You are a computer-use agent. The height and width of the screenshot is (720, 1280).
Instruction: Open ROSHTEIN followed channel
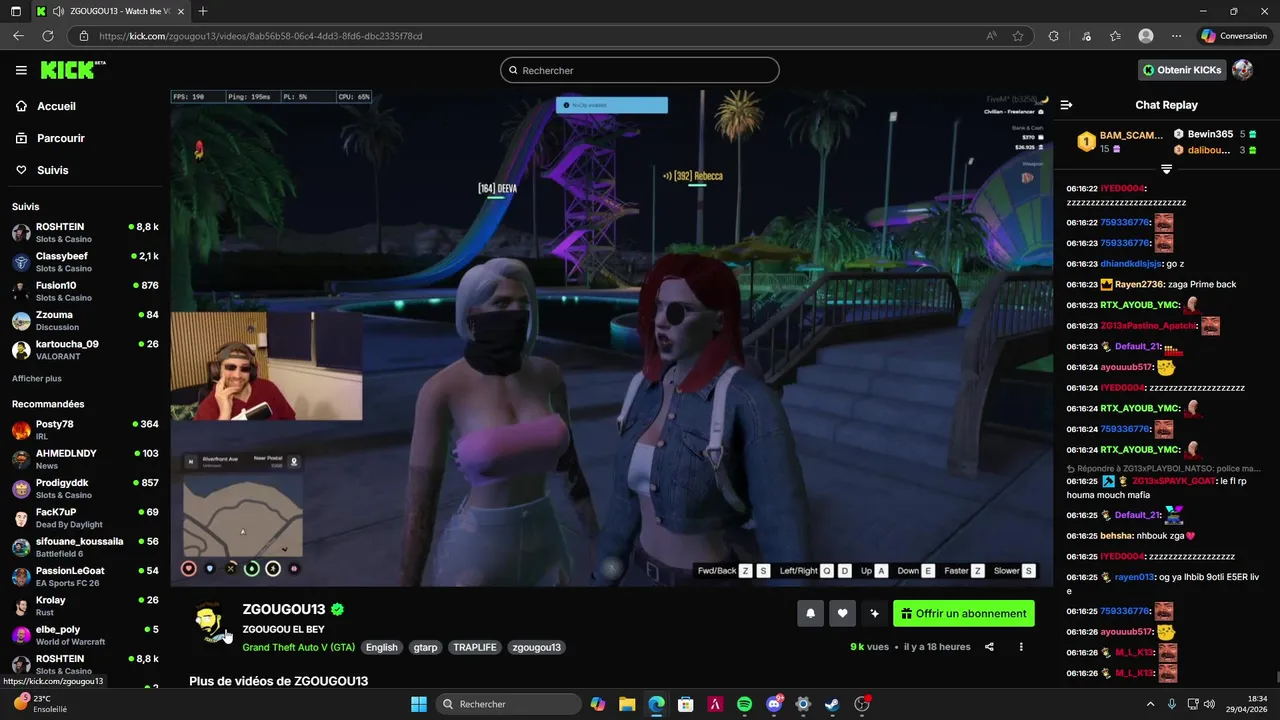85,232
